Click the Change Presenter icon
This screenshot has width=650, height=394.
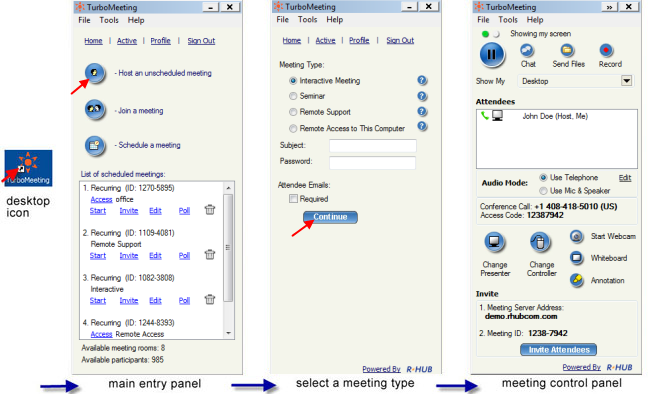(494, 242)
